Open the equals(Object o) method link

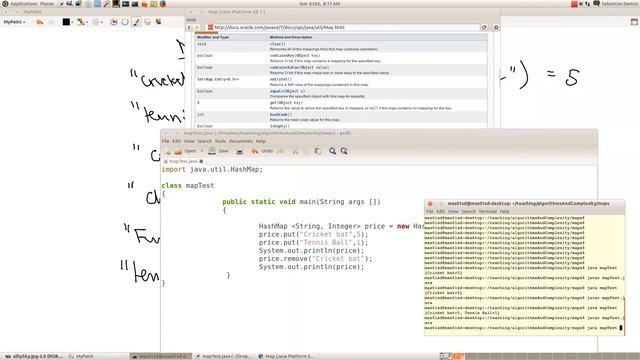click(x=287, y=91)
